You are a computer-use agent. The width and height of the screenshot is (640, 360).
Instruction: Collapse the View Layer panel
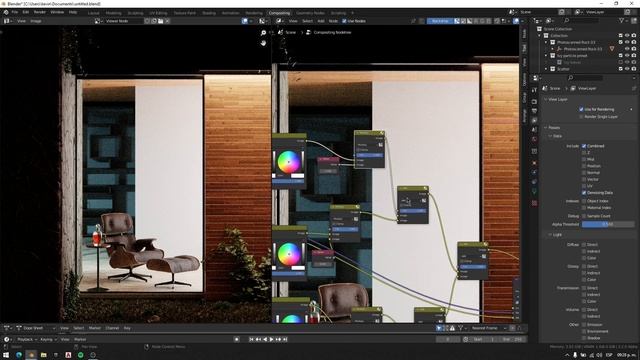pos(546,99)
